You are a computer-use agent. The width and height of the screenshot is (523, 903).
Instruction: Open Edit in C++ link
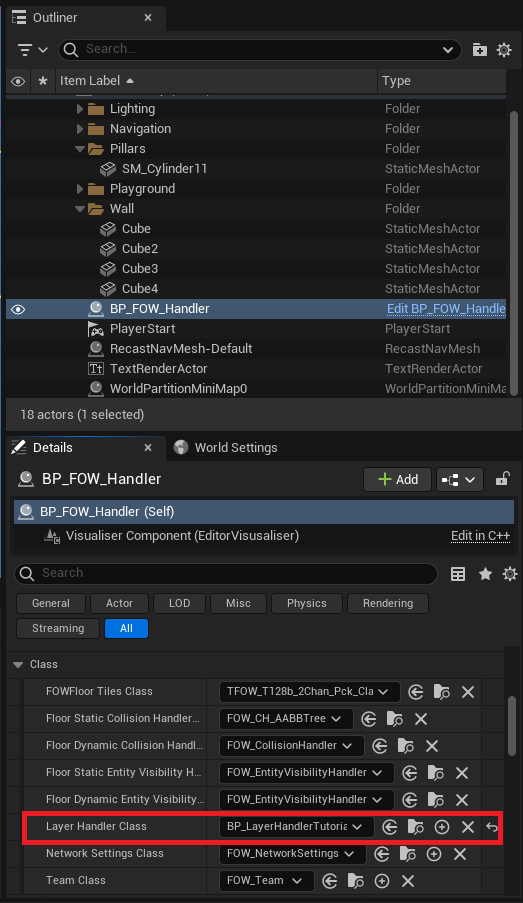tap(480, 536)
